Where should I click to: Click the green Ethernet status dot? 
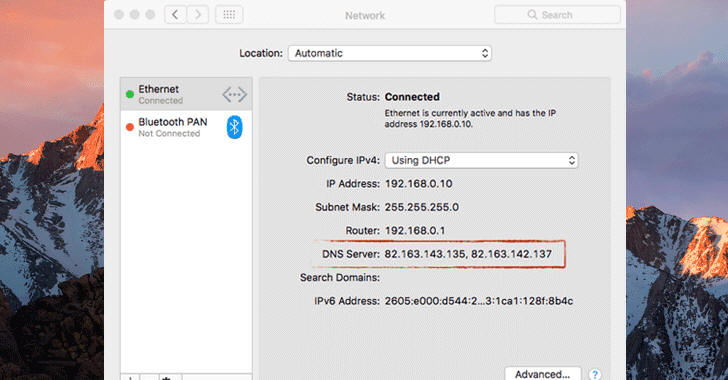pyautogui.click(x=130, y=94)
